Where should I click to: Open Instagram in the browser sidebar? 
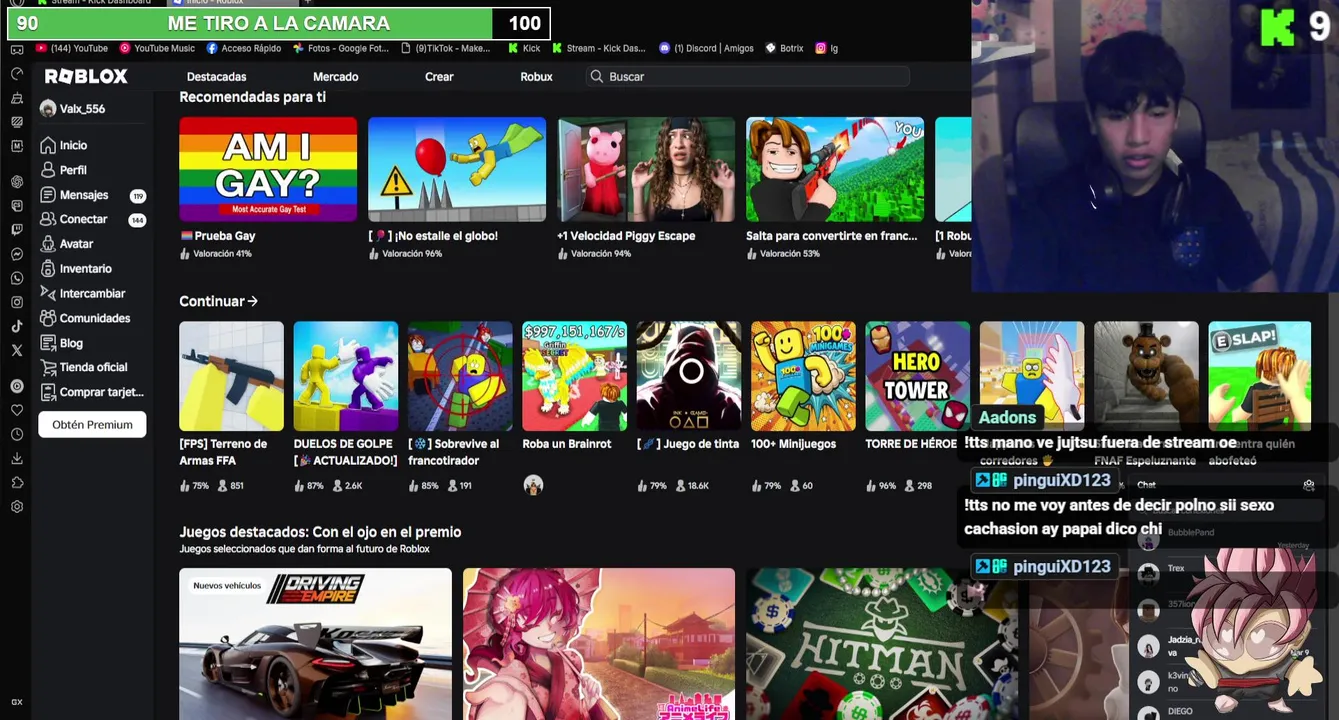17,302
